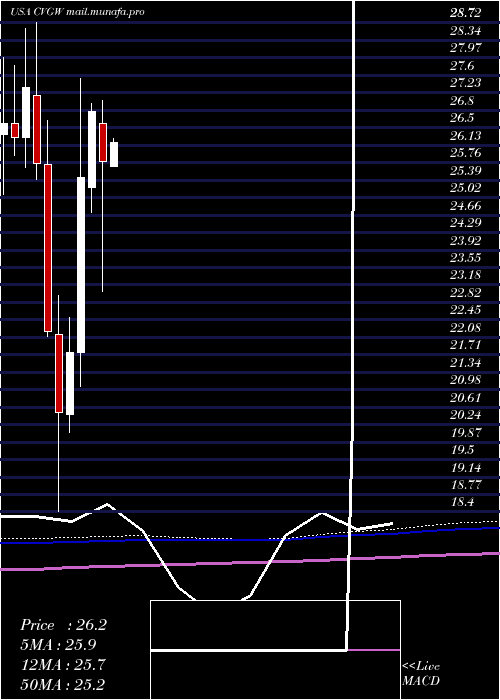Viewport: 500px width, 700px height.
Task: Click the '12MA : 25.7' readout
Action: [63, 665]
